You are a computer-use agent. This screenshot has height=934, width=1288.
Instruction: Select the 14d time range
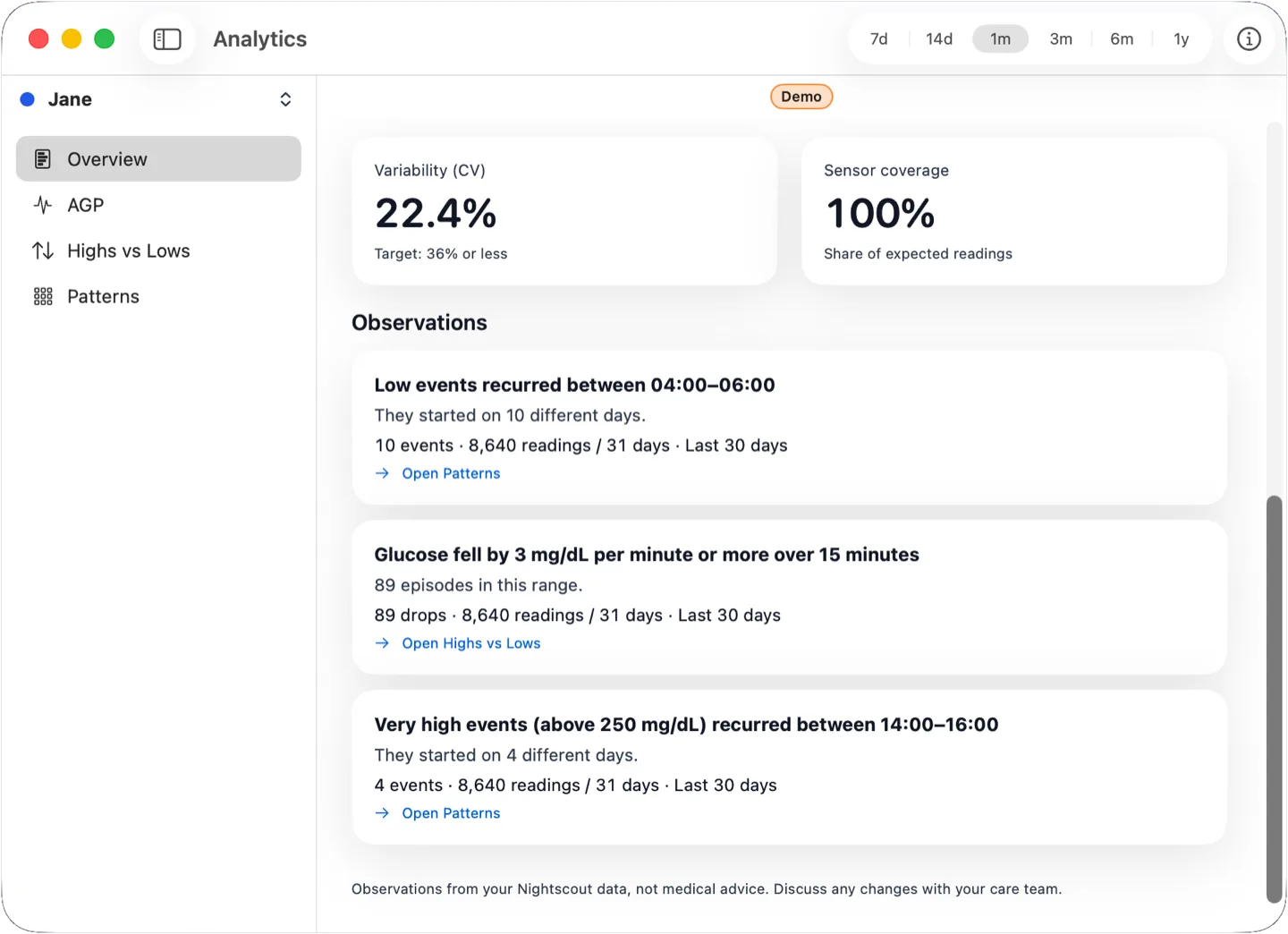point(939,39)
